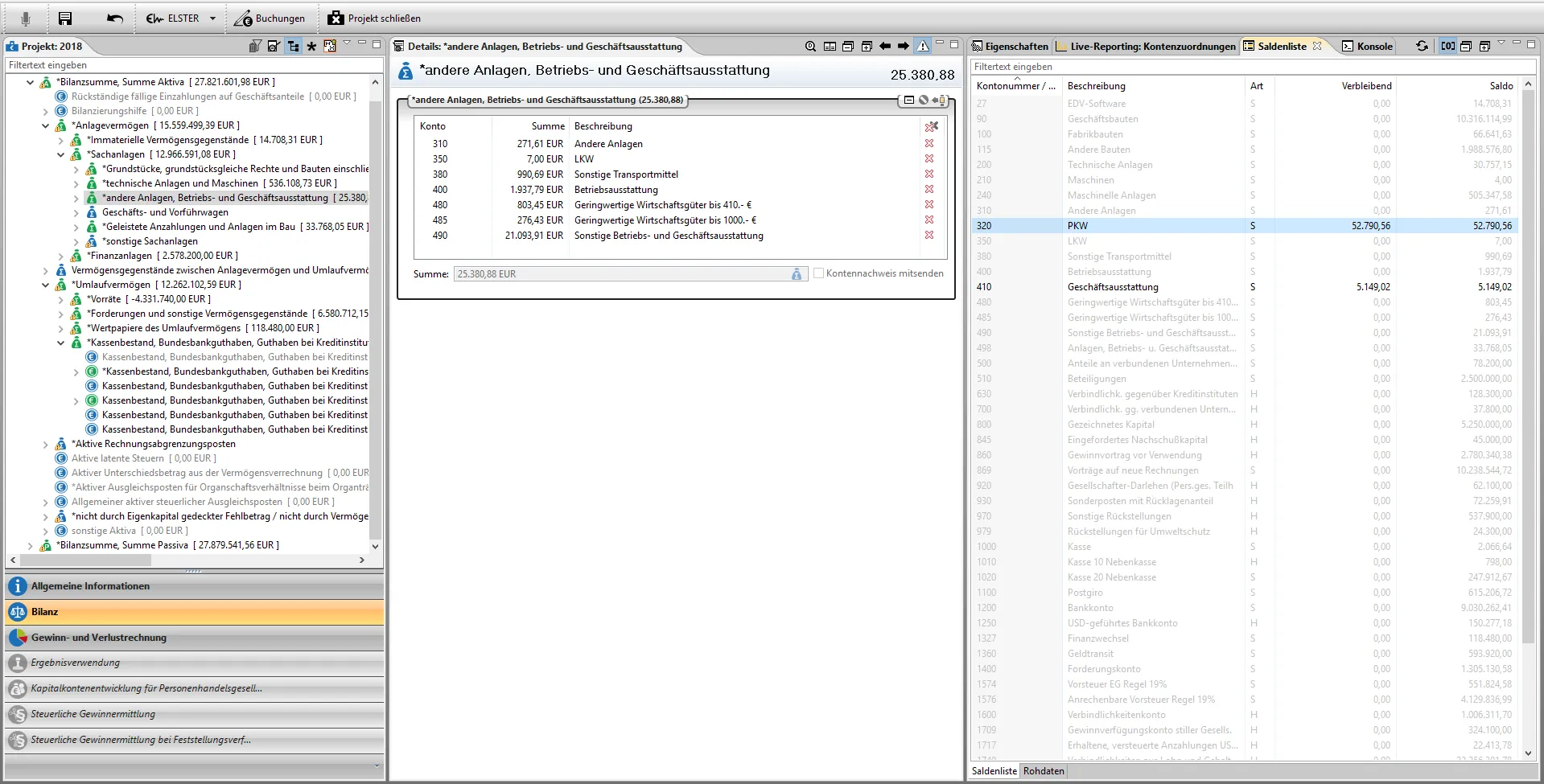Click the arrow-to-account icon in group box header
1544x784 pixels.
939,101
